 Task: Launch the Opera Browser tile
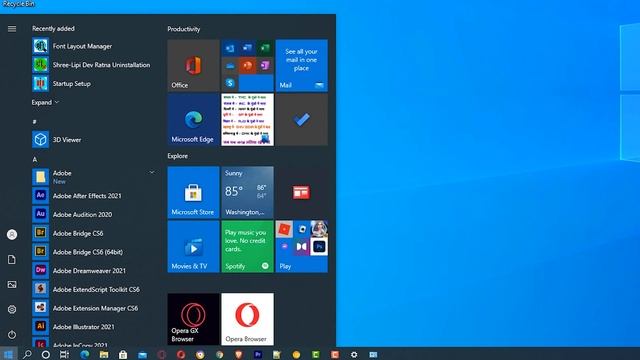click(247, 319)
